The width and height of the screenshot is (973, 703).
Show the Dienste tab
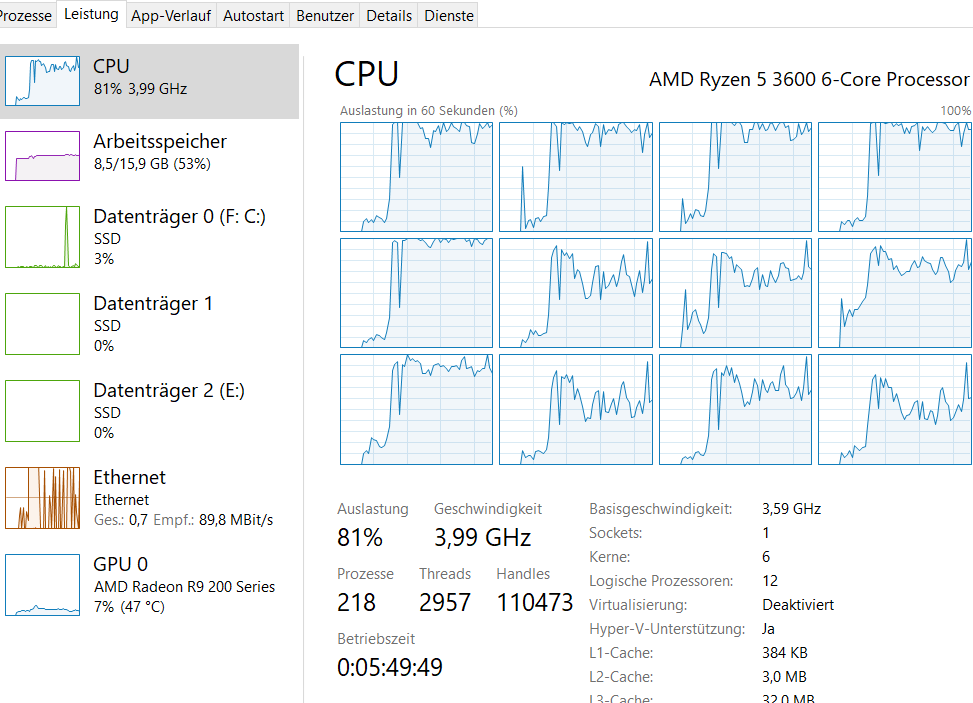coord(449,15)
